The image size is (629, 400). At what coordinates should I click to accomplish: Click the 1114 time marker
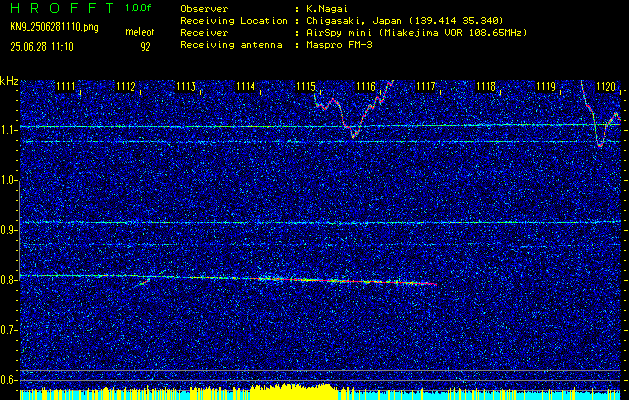pos(246,86)
